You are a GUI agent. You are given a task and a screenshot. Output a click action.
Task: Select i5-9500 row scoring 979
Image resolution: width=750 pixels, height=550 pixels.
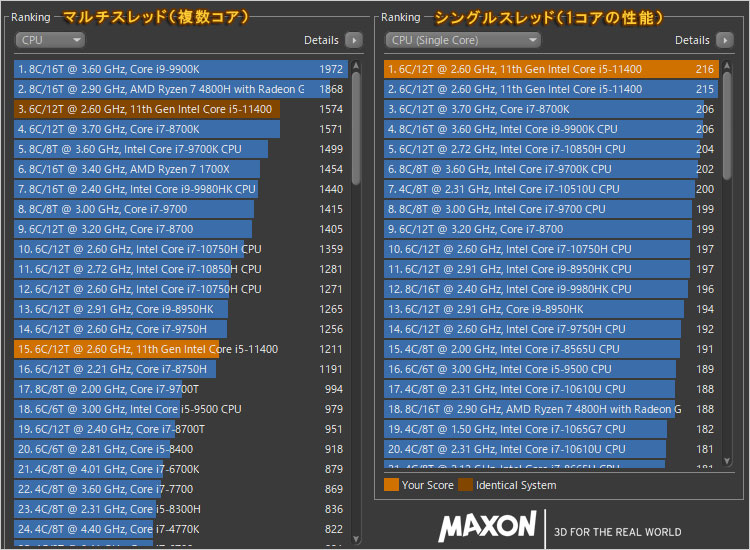click(181, 409)
